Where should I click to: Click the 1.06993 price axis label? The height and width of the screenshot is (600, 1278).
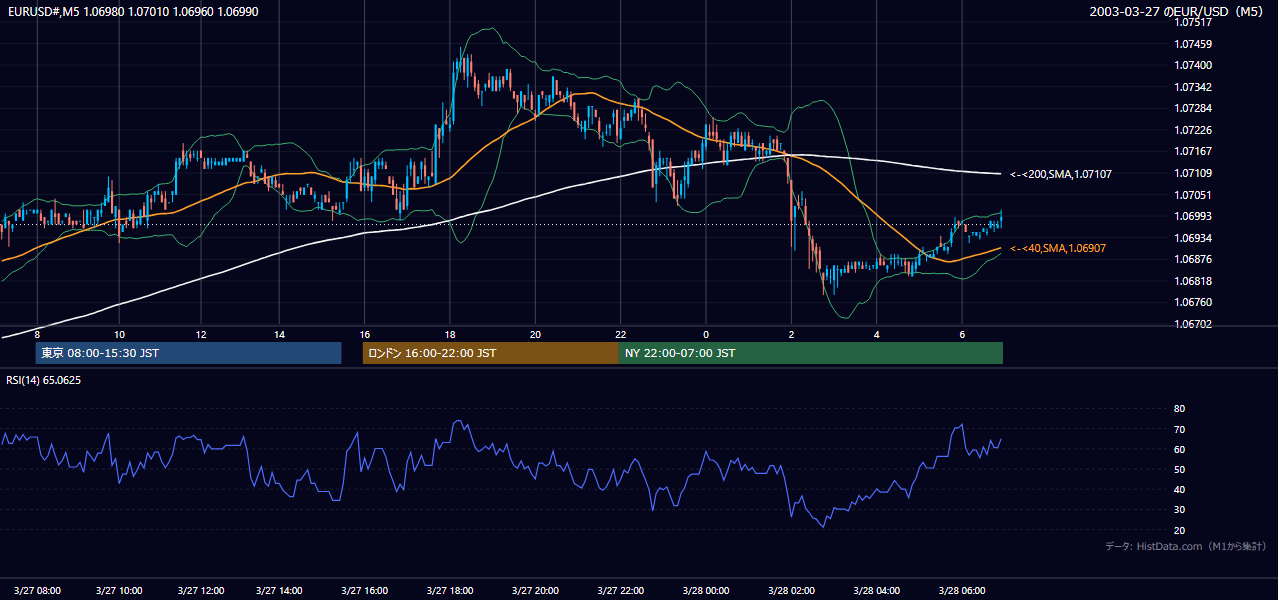click(1192, 216)
